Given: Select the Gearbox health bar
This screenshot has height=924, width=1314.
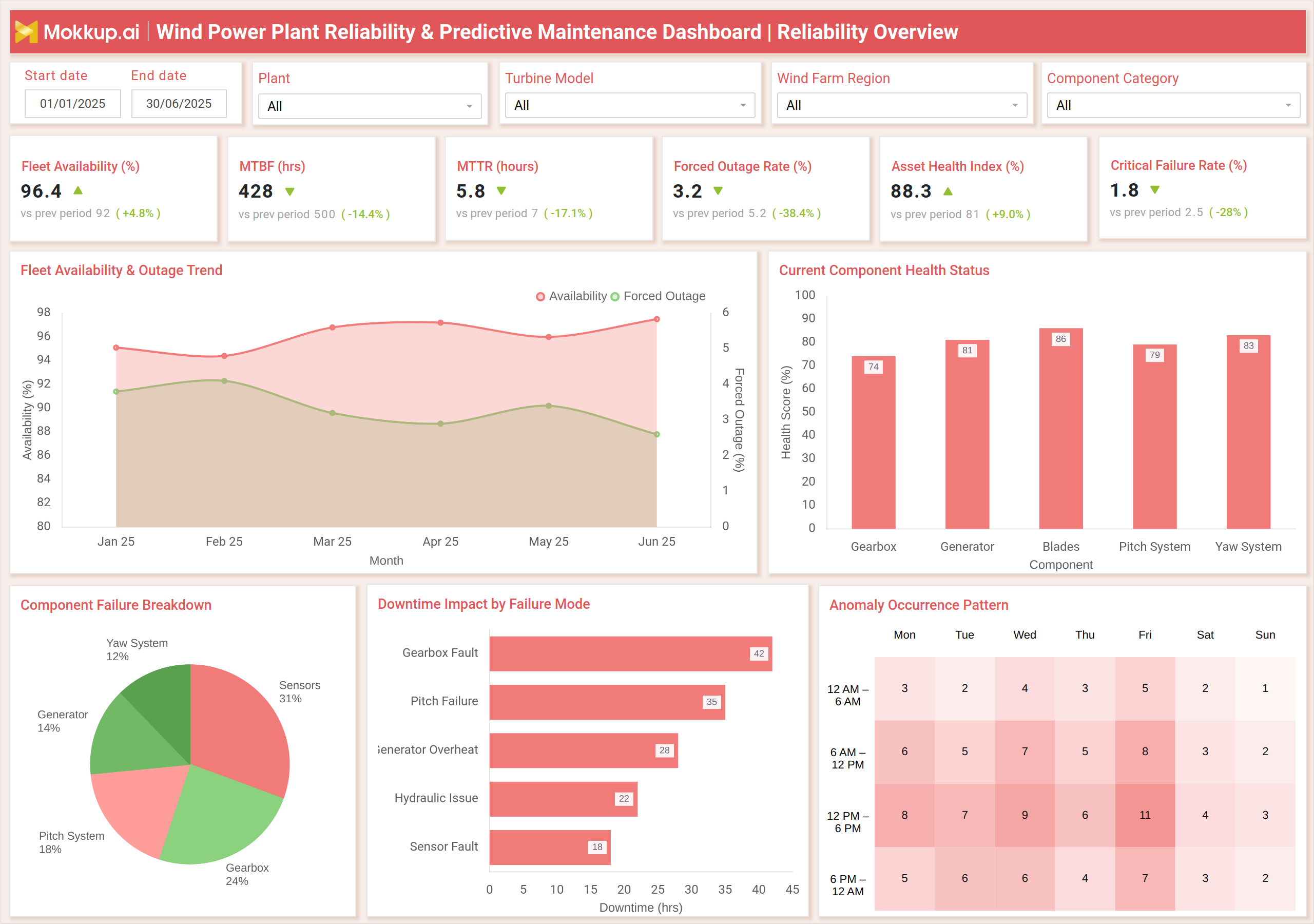Looking at the screenshot, I should [x=873, y=442].
